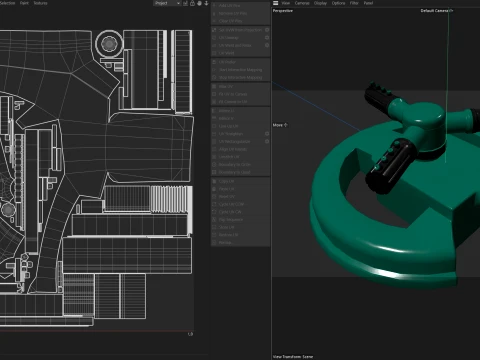Open UV Weld and Relax settings gear
Viewport: 480px width, 360px height.
coord(267,45)
